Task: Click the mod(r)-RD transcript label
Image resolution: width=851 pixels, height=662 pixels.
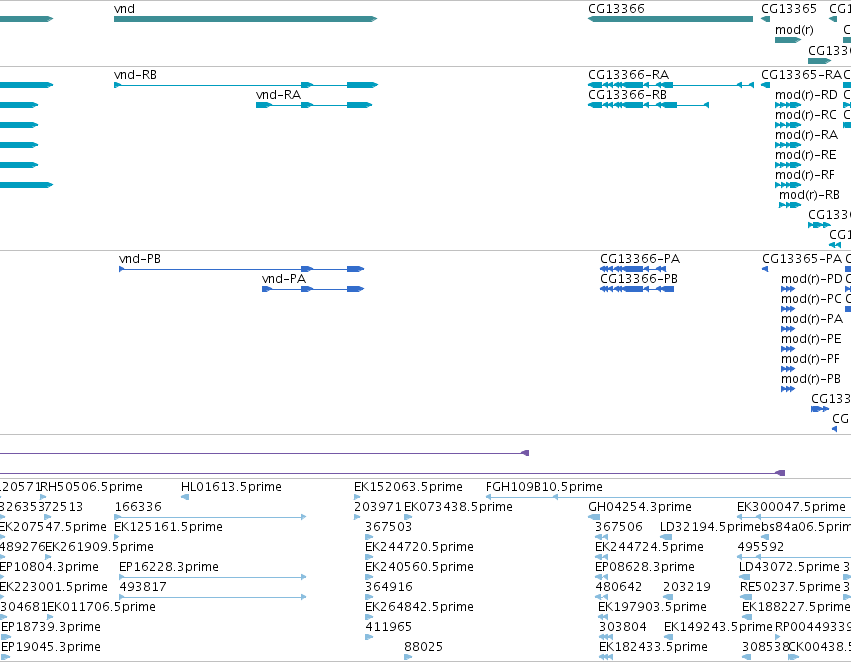Action: tap(806, 95)
